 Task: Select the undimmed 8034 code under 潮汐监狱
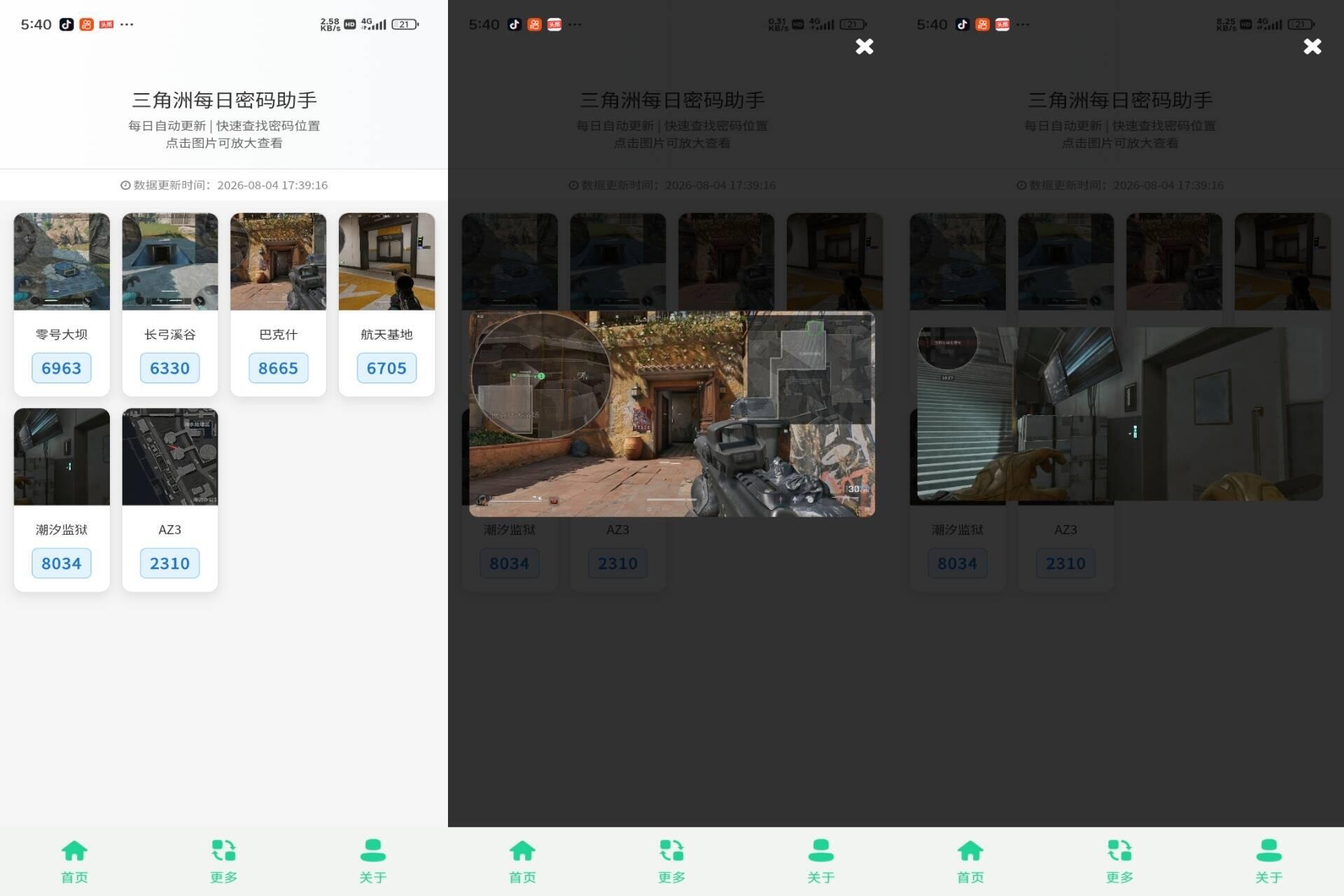click(x=62, y=563)
